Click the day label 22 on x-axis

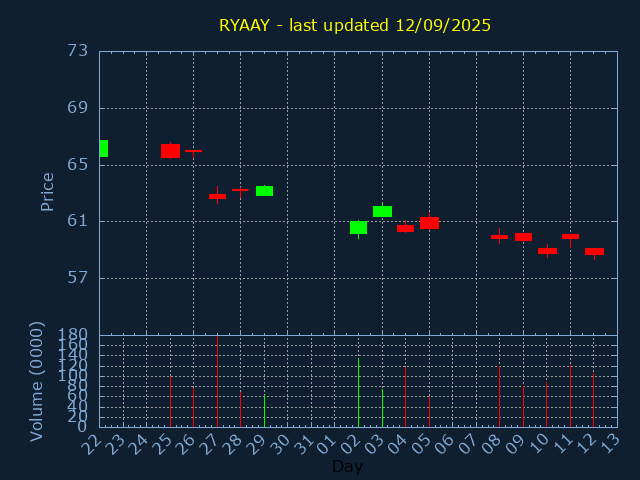coord(91,444)
